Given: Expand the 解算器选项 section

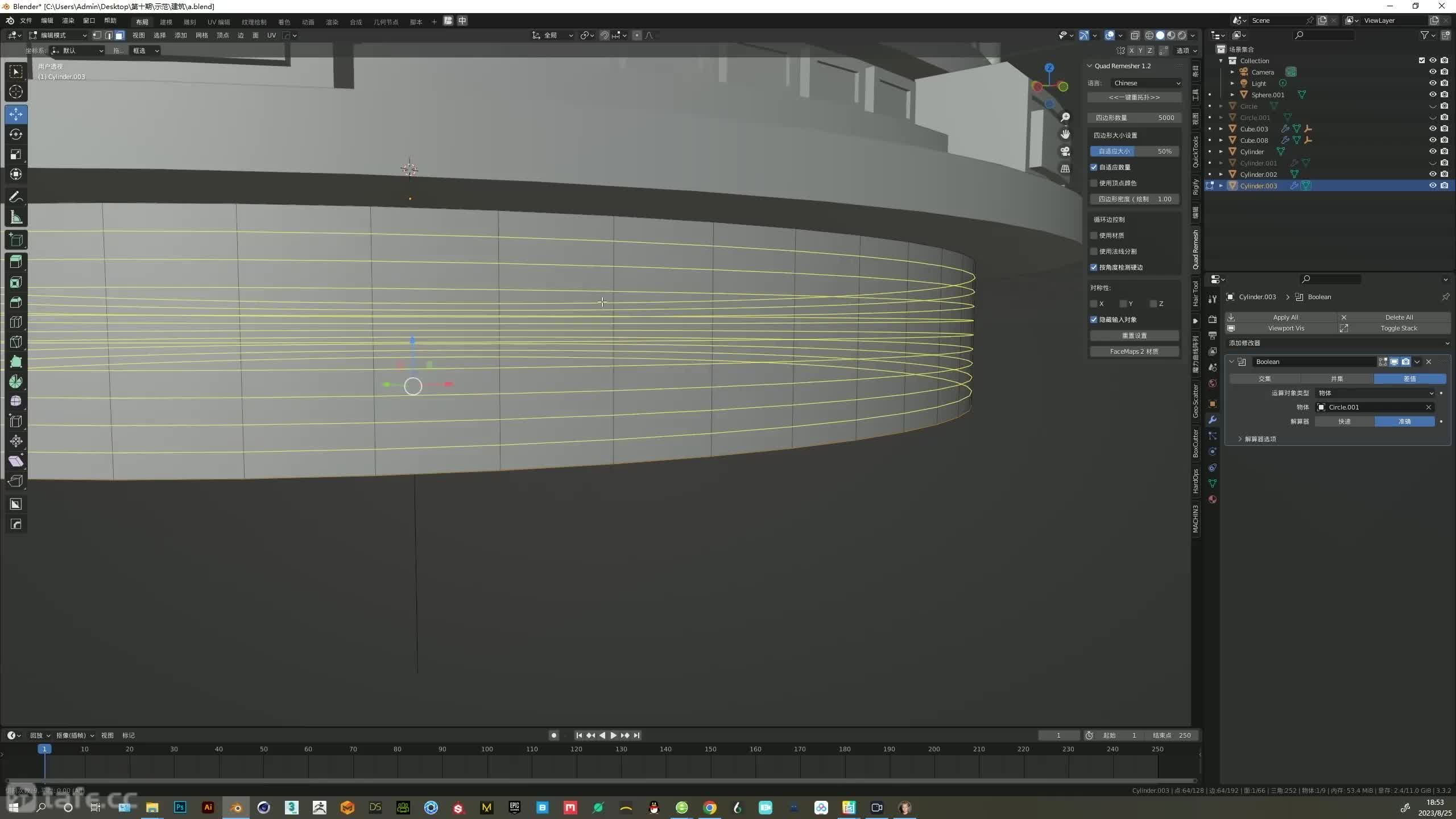Looking at the screenshot, I should pos(1260,439).
